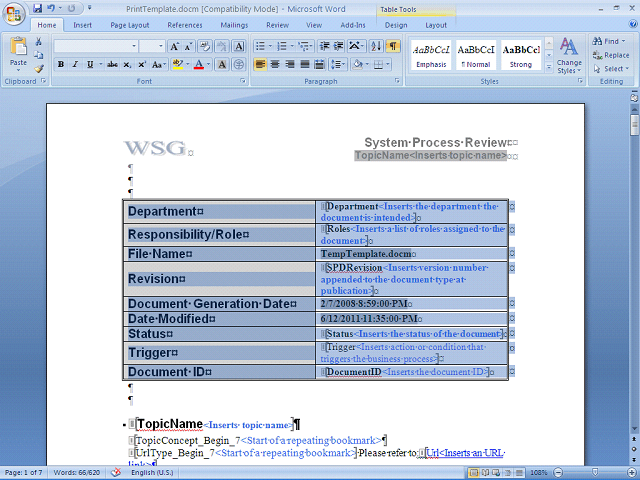Align text right
This screenshot has width=640, height=480.
point(290,64)
